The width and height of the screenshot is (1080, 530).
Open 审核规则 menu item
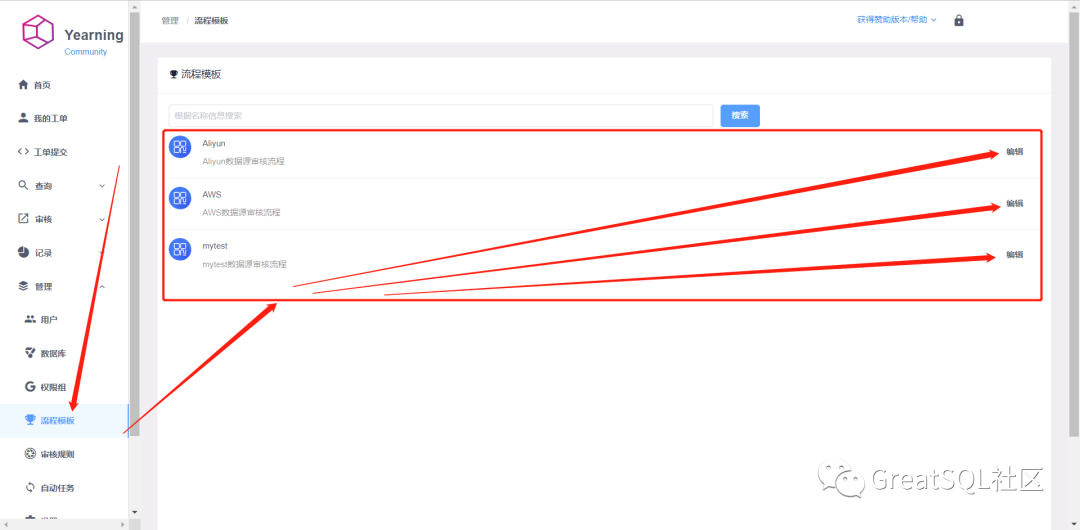pyautogui.click(x=56, y=454)
